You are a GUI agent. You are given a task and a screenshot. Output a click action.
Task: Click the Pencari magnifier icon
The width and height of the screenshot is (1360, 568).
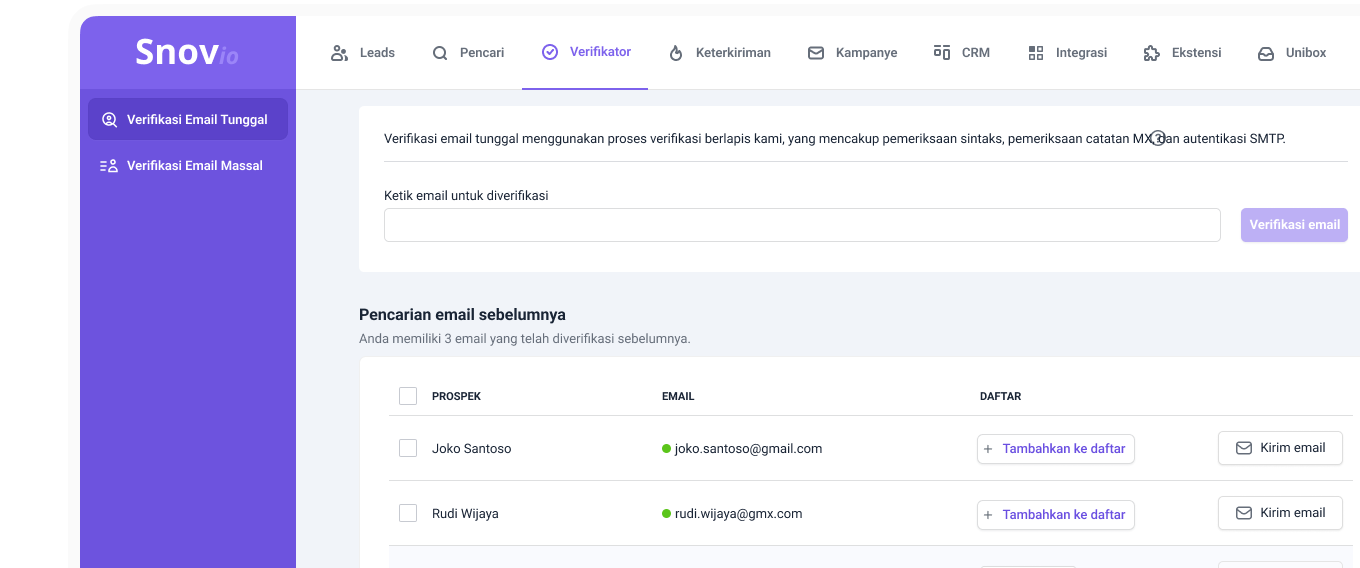[440, 53]
